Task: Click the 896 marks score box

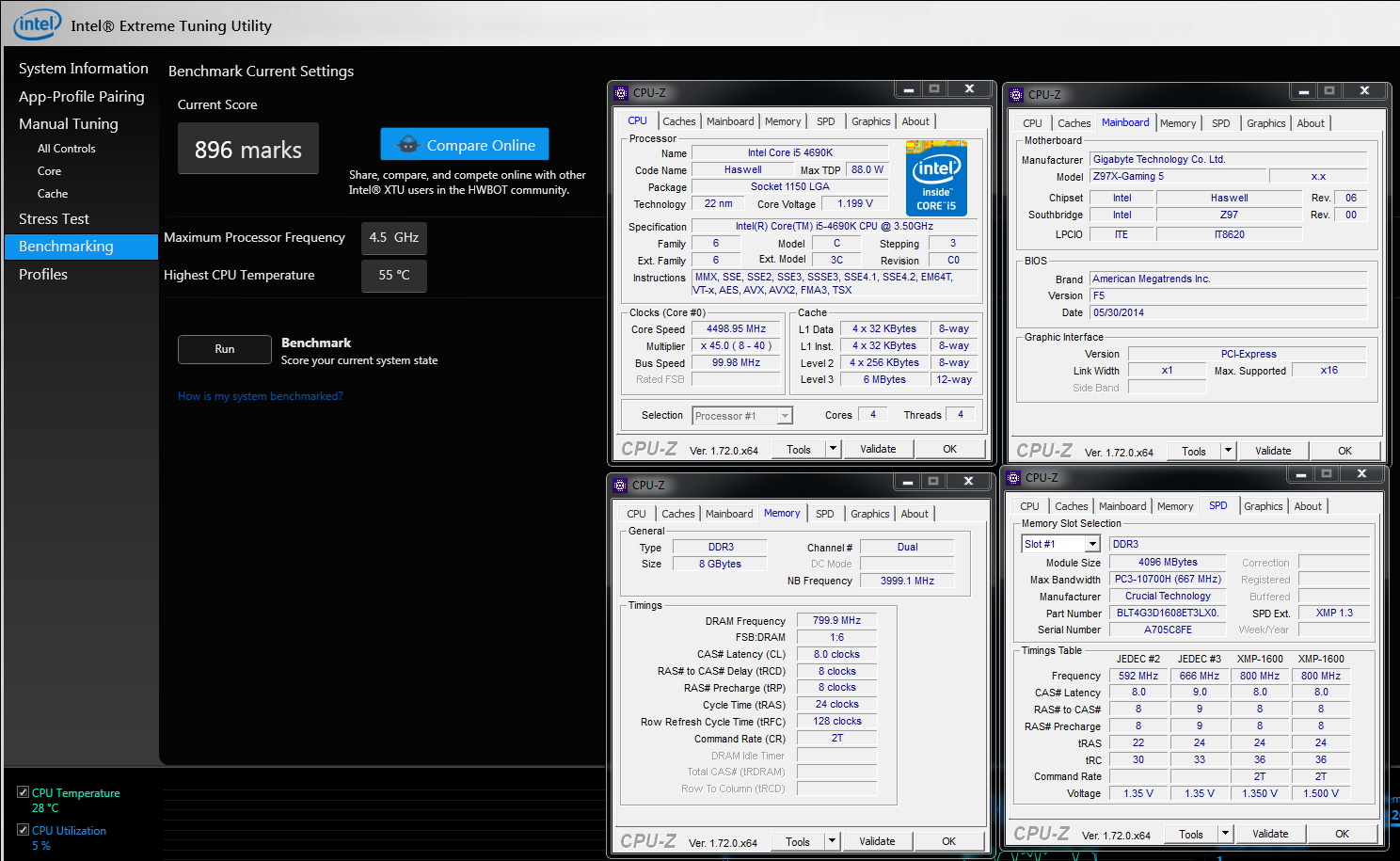Action: coord(248,149)
